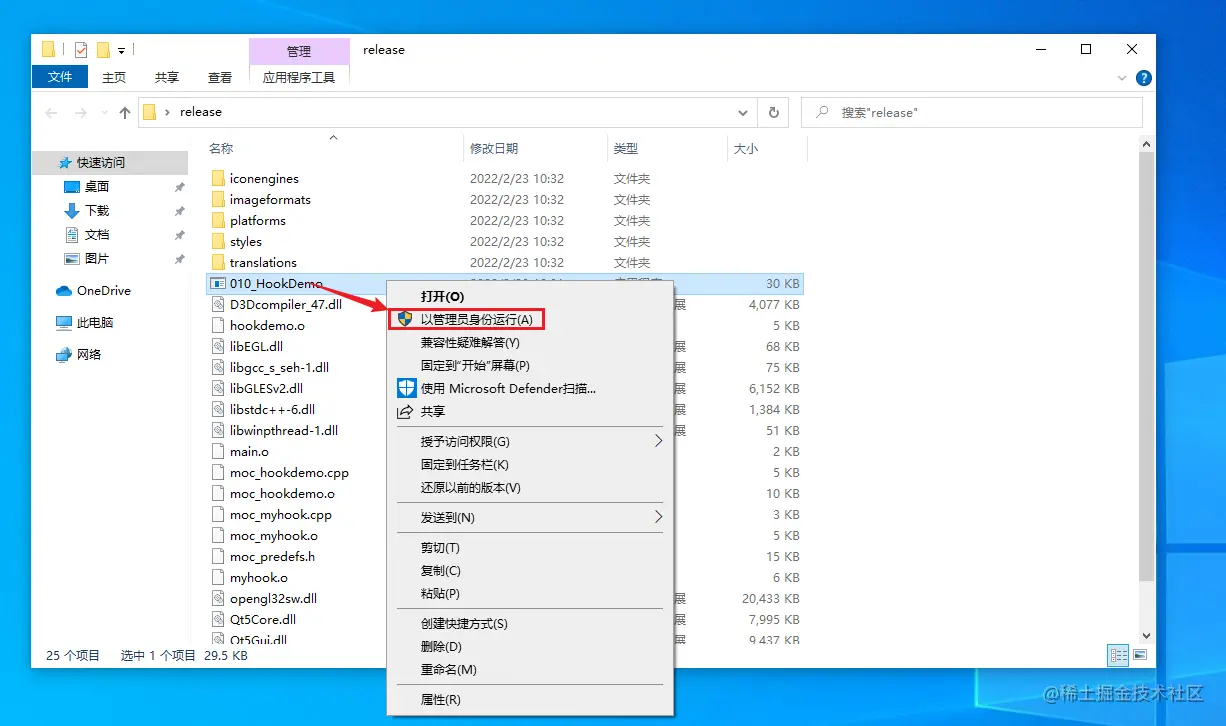Select the 管理 contextual tab header
The height and width of the screenshot is (726, 1226).
pos(299,51)
